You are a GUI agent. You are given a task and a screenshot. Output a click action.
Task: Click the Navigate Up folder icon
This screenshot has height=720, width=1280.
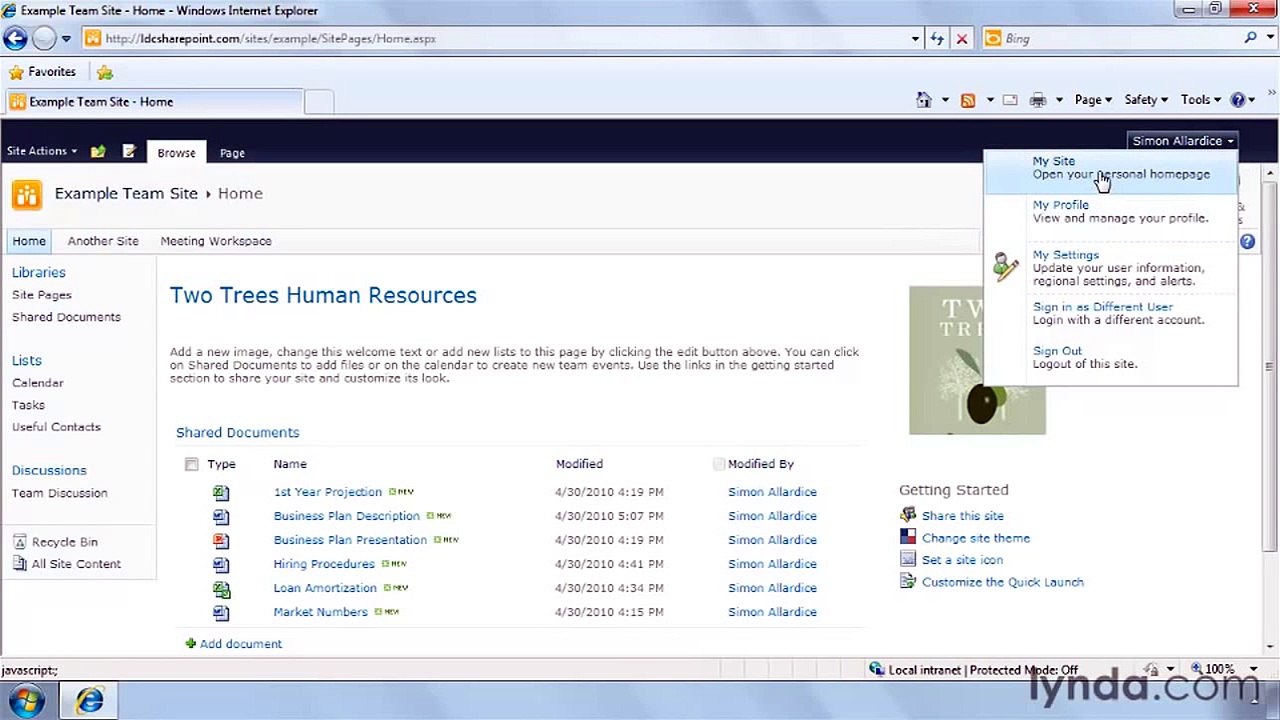click(x=98, y=152)
